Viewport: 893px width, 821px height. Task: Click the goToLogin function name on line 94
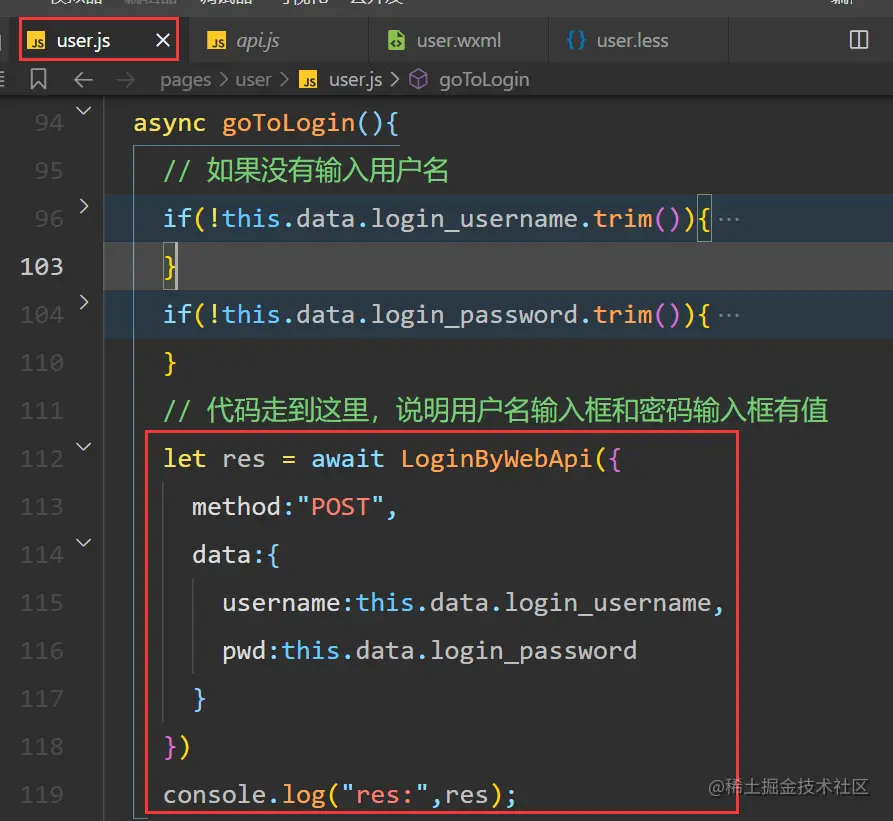coord(288,123)
